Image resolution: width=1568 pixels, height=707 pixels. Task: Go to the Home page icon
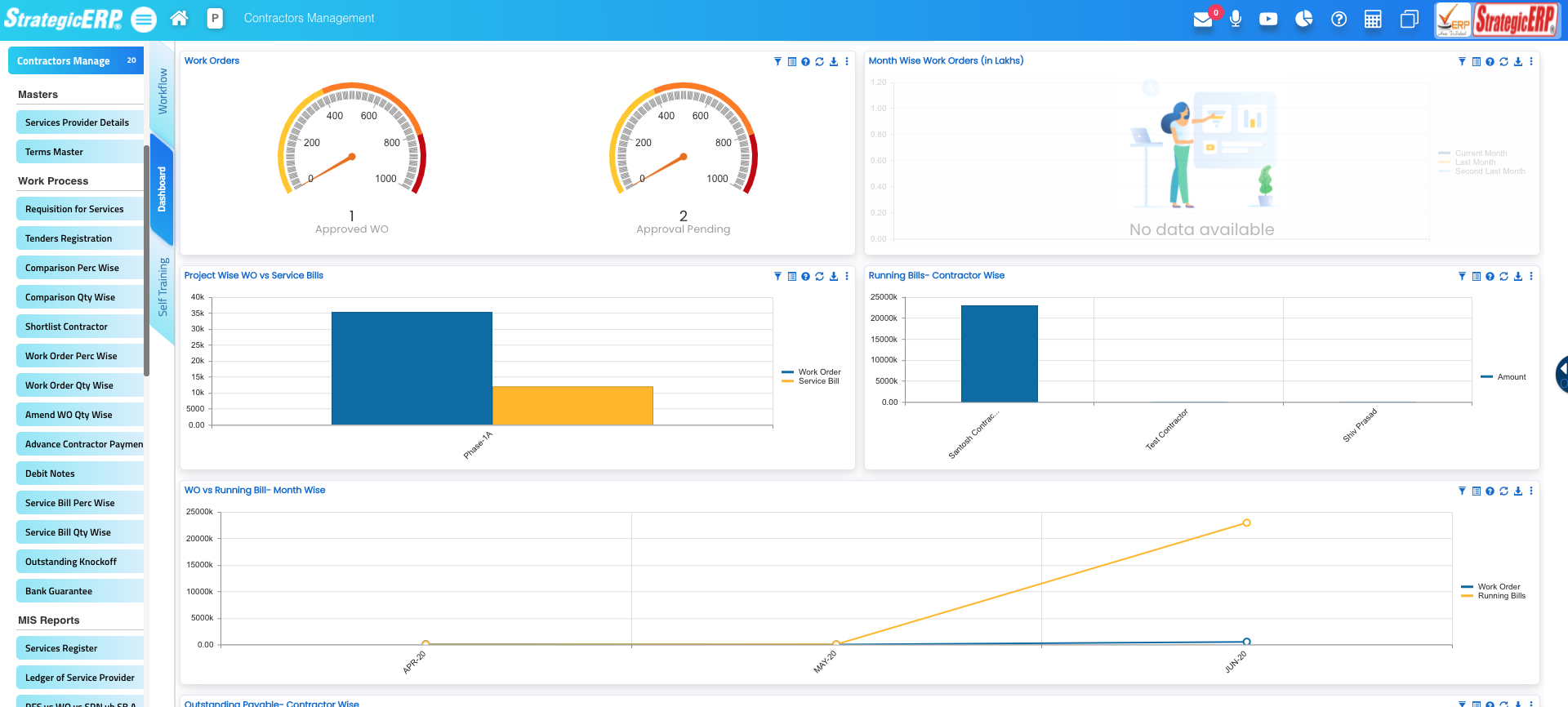coord(180,18)
